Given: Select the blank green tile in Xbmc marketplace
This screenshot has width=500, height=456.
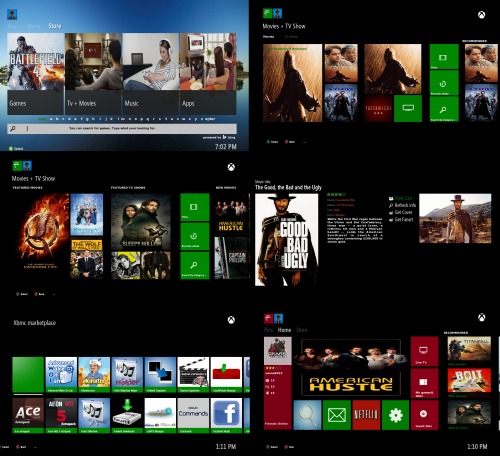Looking at the screenshot, I should (x=28, y=375).
